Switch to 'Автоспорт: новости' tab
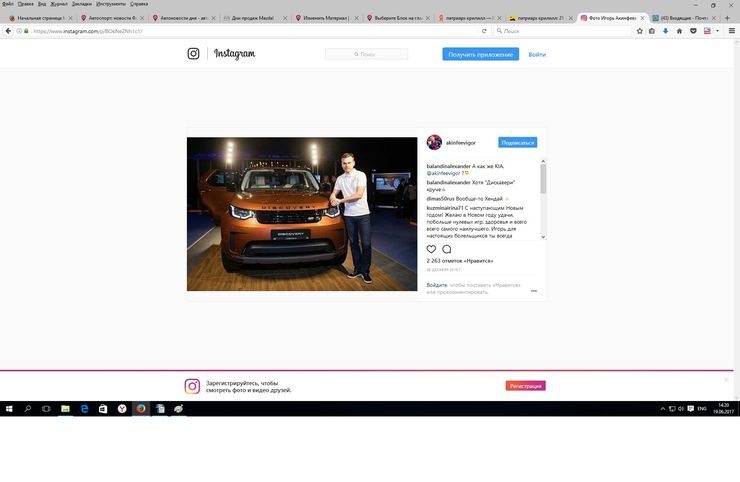 (x=112, y=18)
